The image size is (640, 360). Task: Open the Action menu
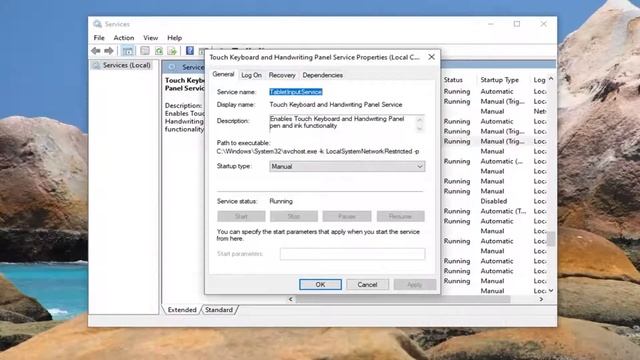pyautogui.click(x=124, y=38)
